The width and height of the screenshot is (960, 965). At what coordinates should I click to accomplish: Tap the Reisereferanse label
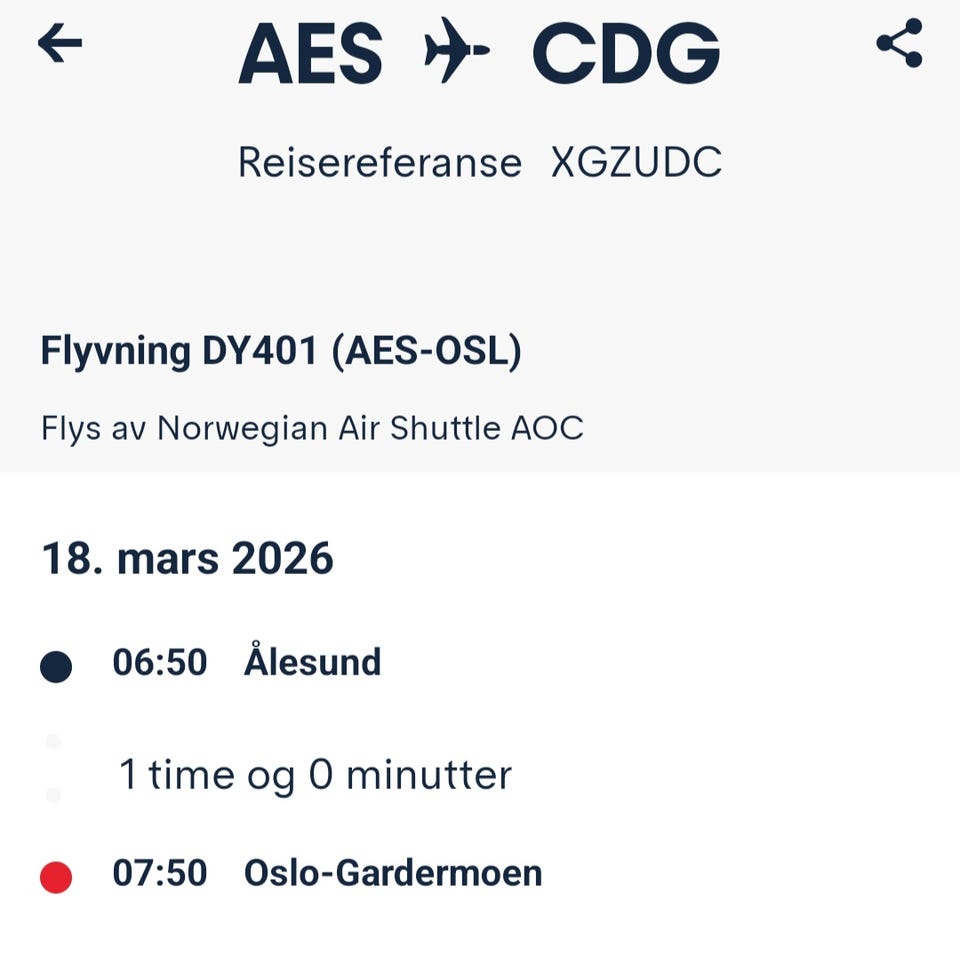click(x=380, y=163)
